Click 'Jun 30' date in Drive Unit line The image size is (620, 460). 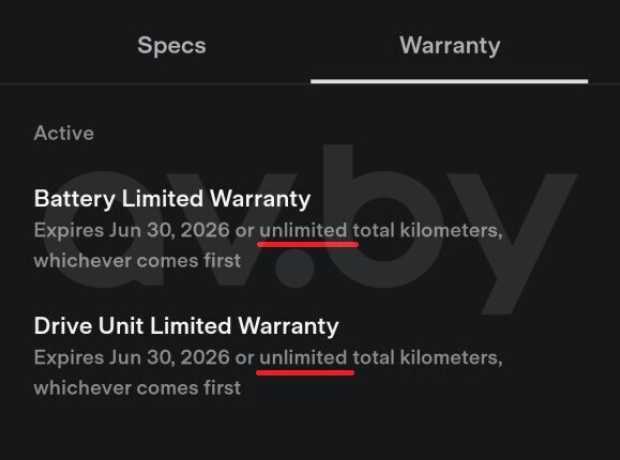(x=141, y=358)
